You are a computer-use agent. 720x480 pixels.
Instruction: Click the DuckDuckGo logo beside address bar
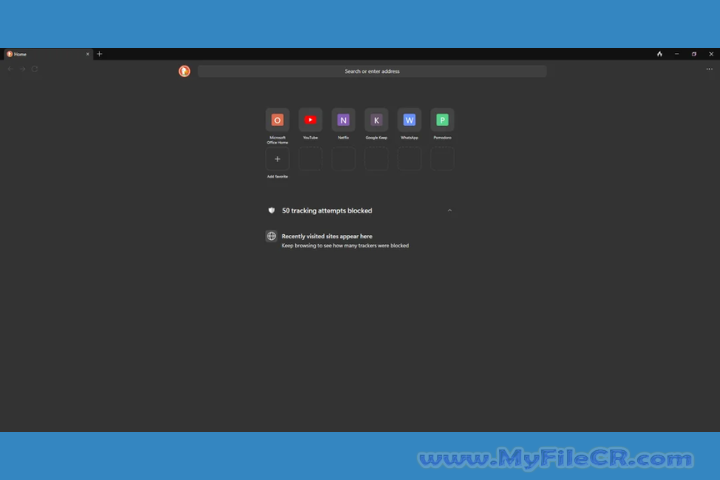[x=185, y=71]
